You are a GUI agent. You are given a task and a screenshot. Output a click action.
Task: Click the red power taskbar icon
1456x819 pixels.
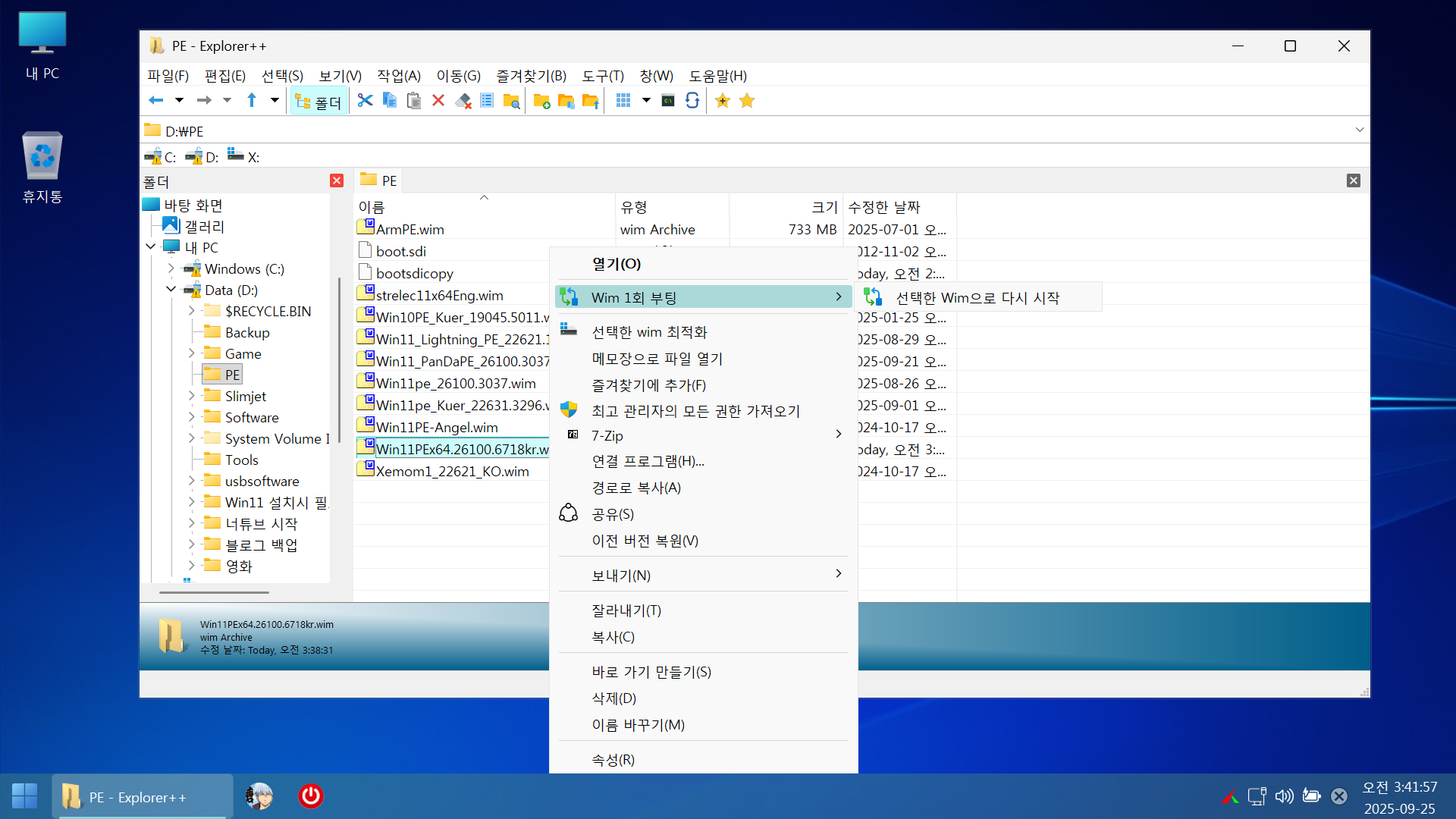point(311,796)
